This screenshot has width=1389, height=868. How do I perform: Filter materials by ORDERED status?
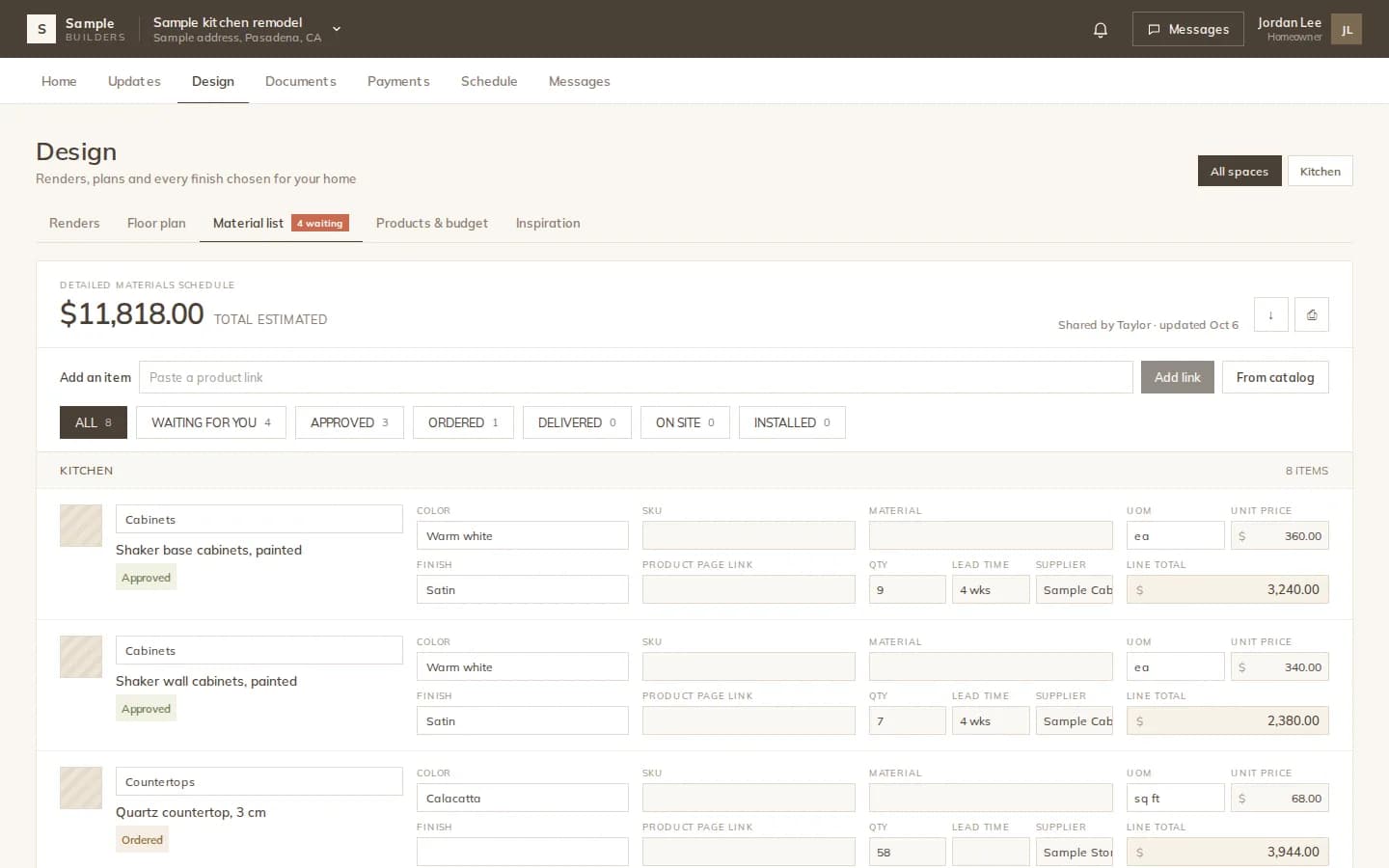(x=463, y=422)
